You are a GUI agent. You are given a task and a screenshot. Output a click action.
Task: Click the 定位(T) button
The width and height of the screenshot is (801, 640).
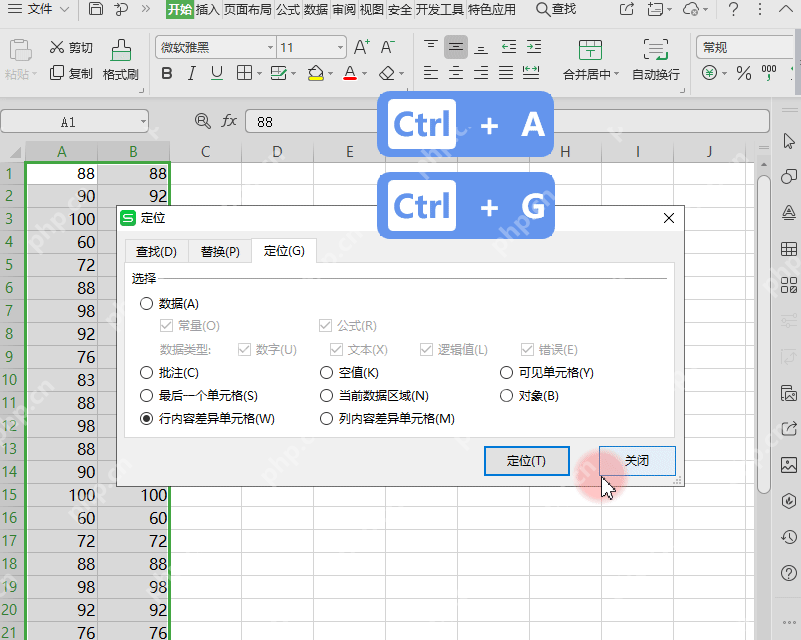point(527,461)
